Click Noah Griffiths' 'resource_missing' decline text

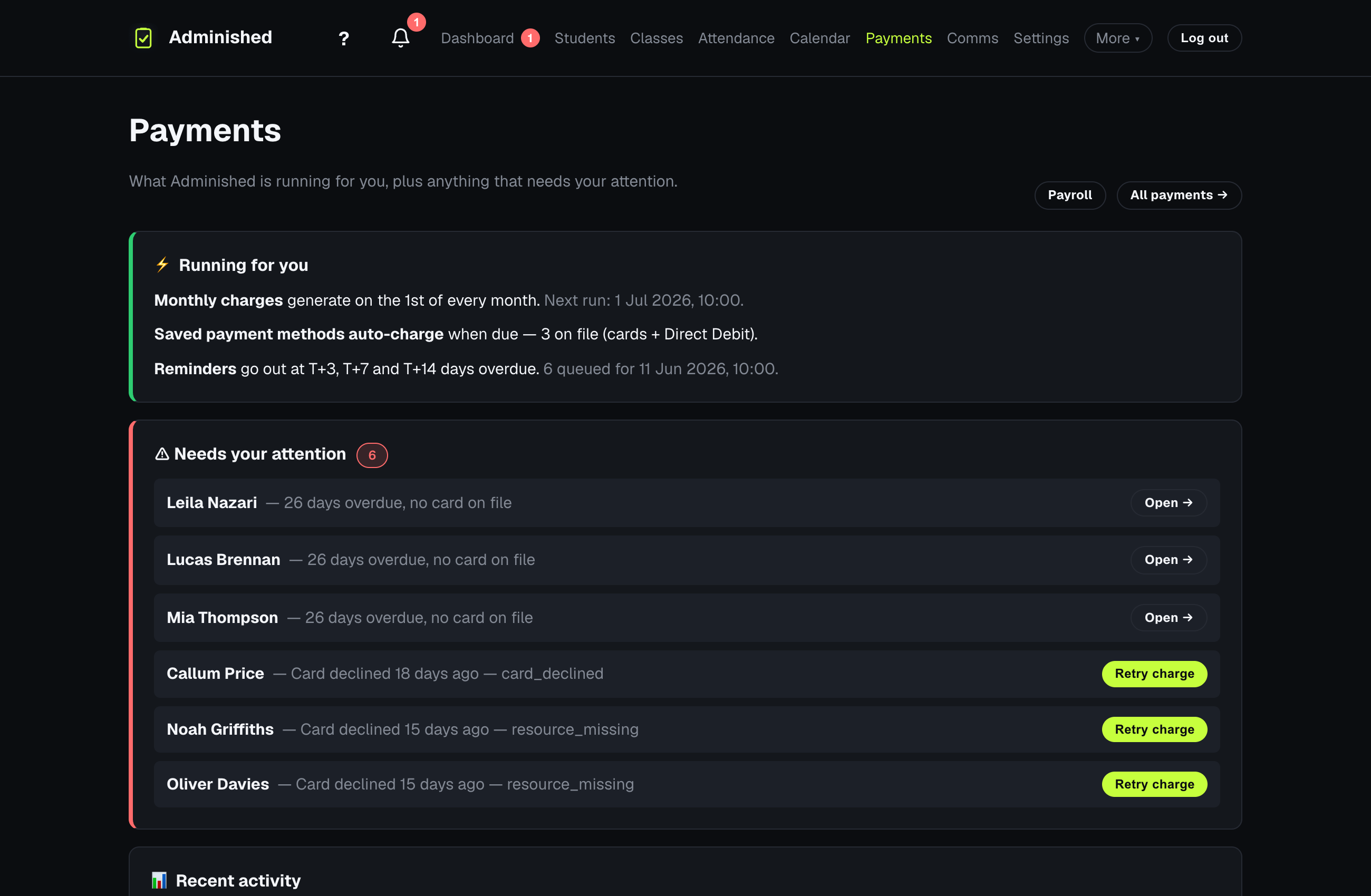[x=575, y=729]
